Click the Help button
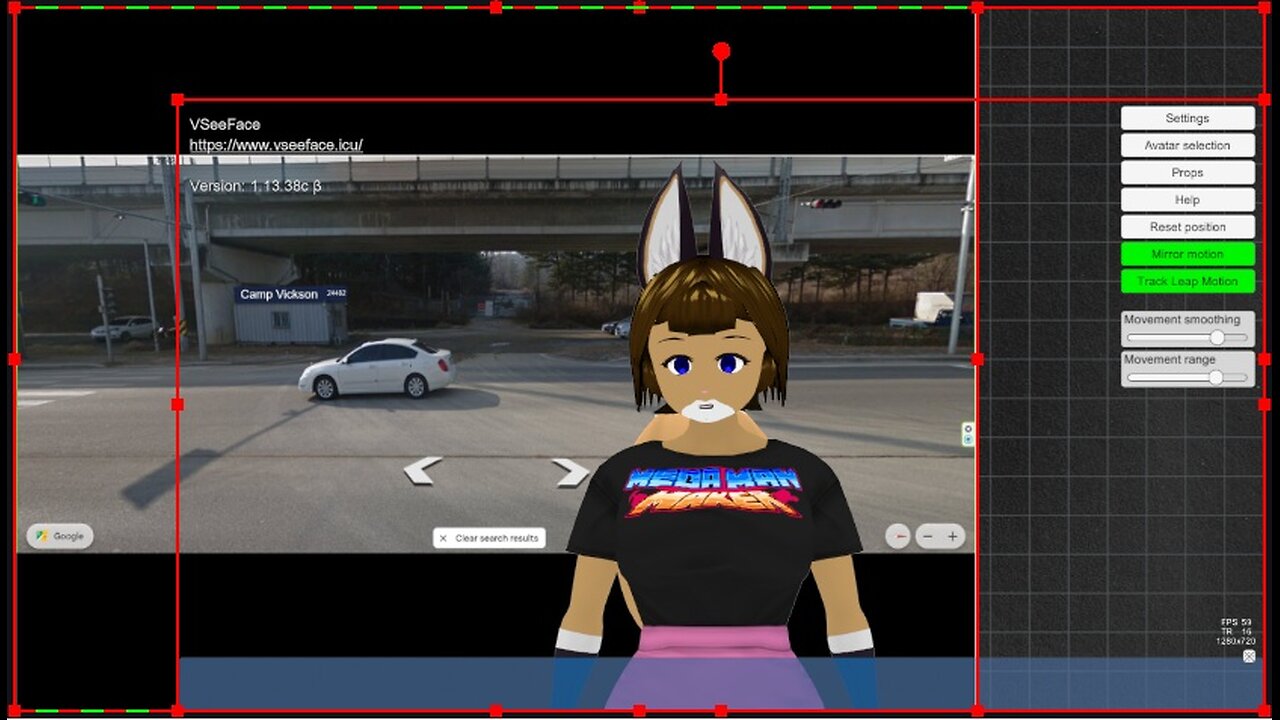The image size is (1280, 720). pyautogui.click(x=1187, y=199)
